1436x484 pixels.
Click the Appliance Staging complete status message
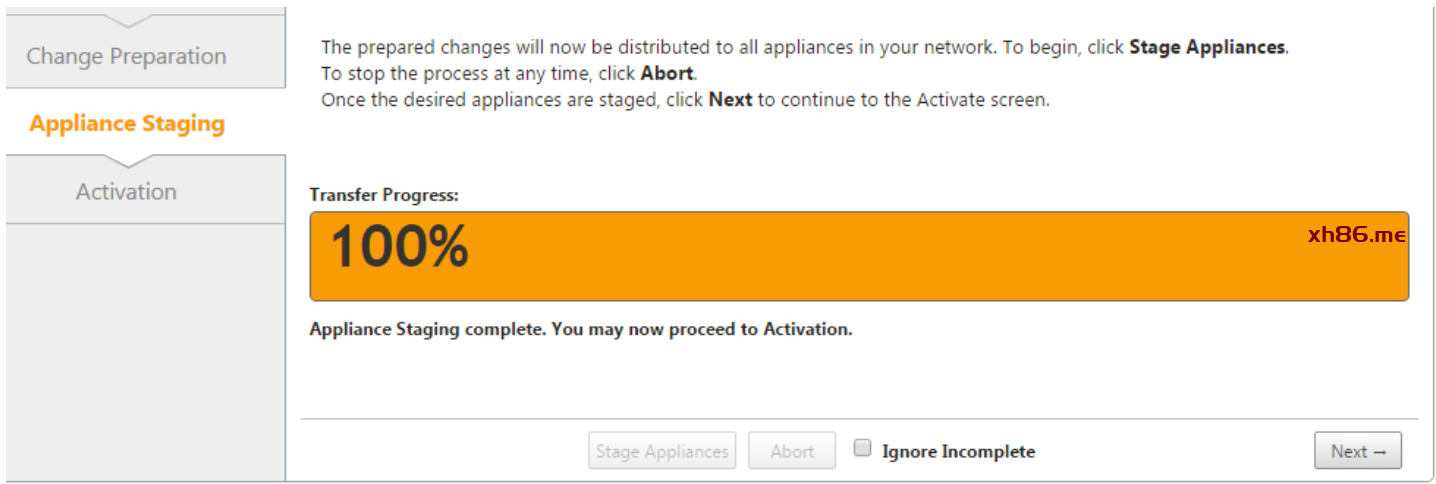[x=581, y=329]
